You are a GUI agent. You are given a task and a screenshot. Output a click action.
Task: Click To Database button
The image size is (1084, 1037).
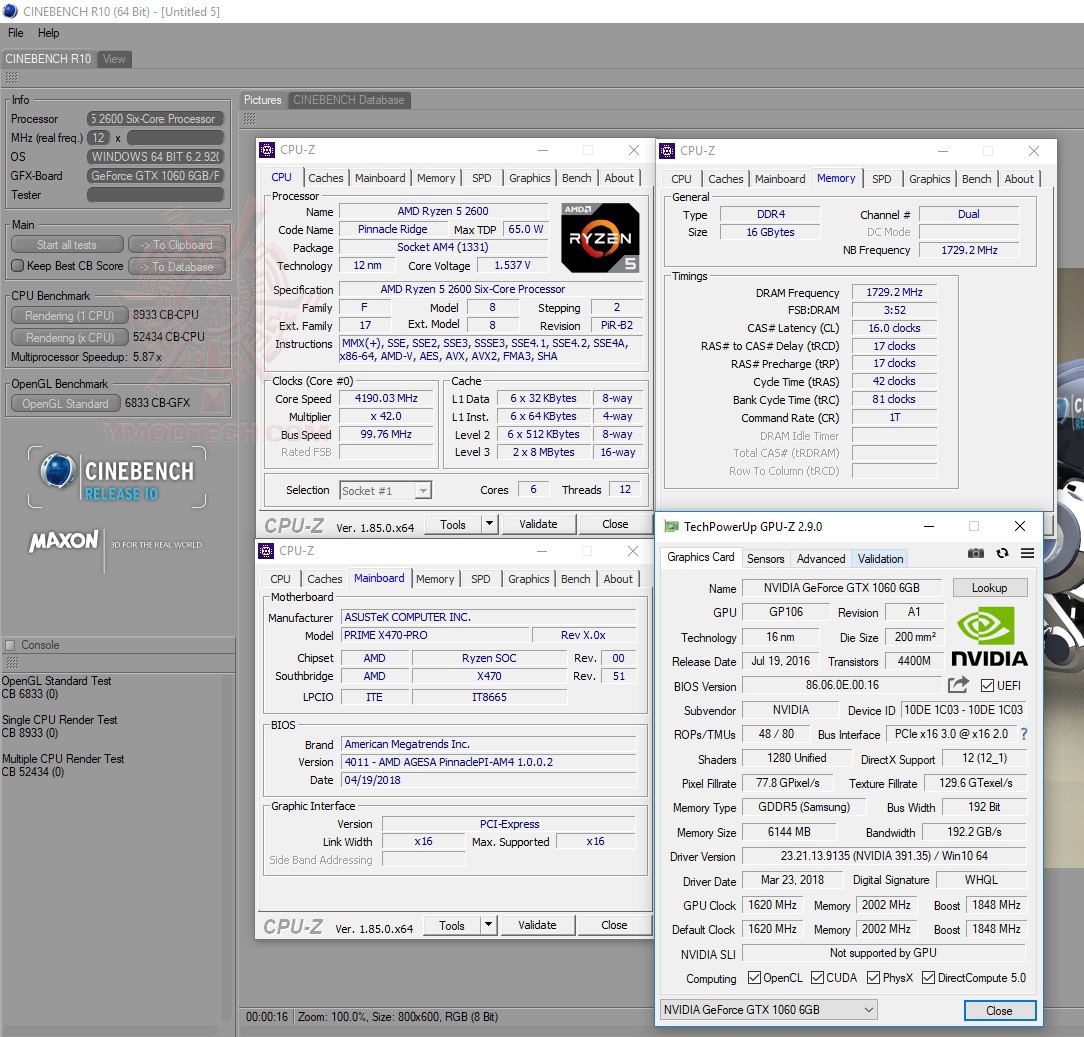(x=177, y=266)
